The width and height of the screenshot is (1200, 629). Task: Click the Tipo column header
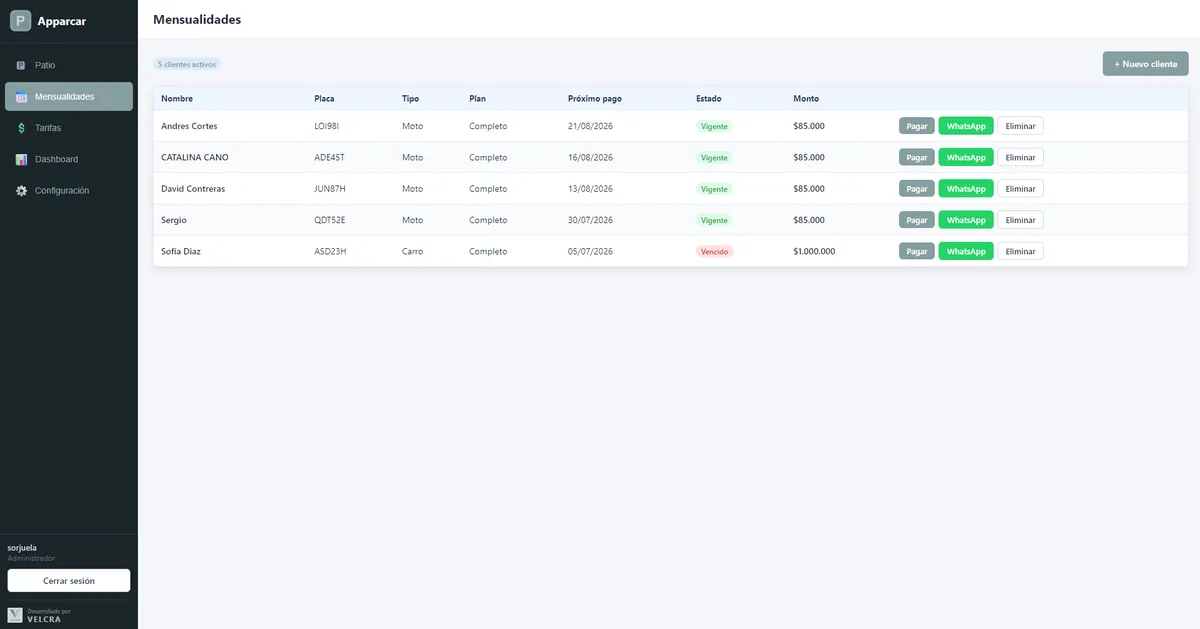point(411,99)
